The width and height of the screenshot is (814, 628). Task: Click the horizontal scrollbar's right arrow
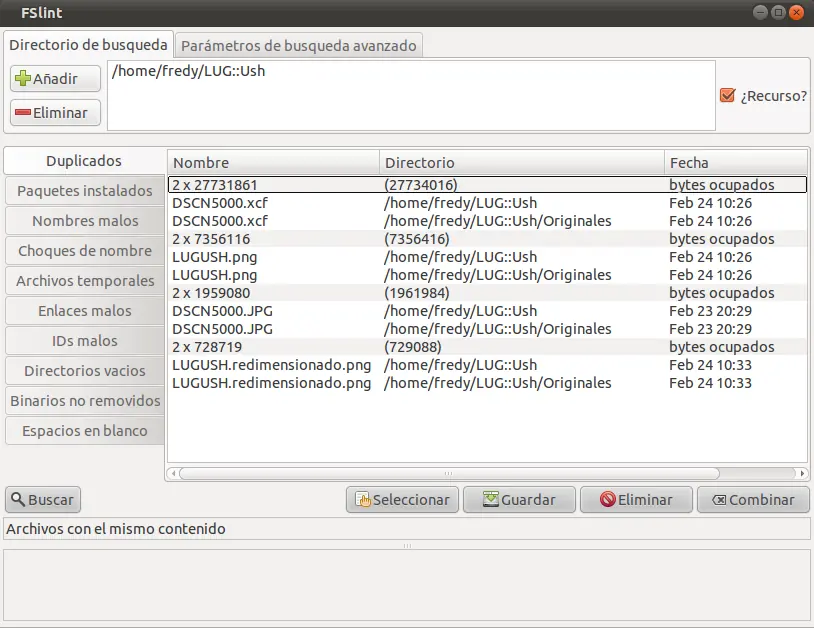pyautogui.click(x=803, y=473)
